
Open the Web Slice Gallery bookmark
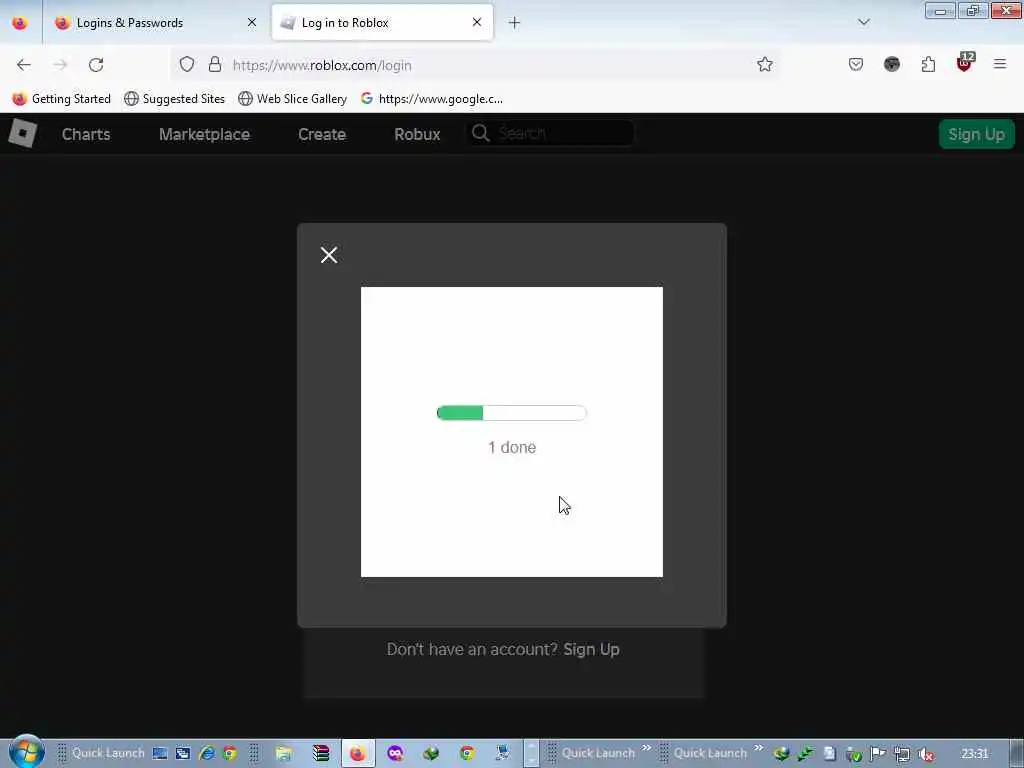(293, 99)
